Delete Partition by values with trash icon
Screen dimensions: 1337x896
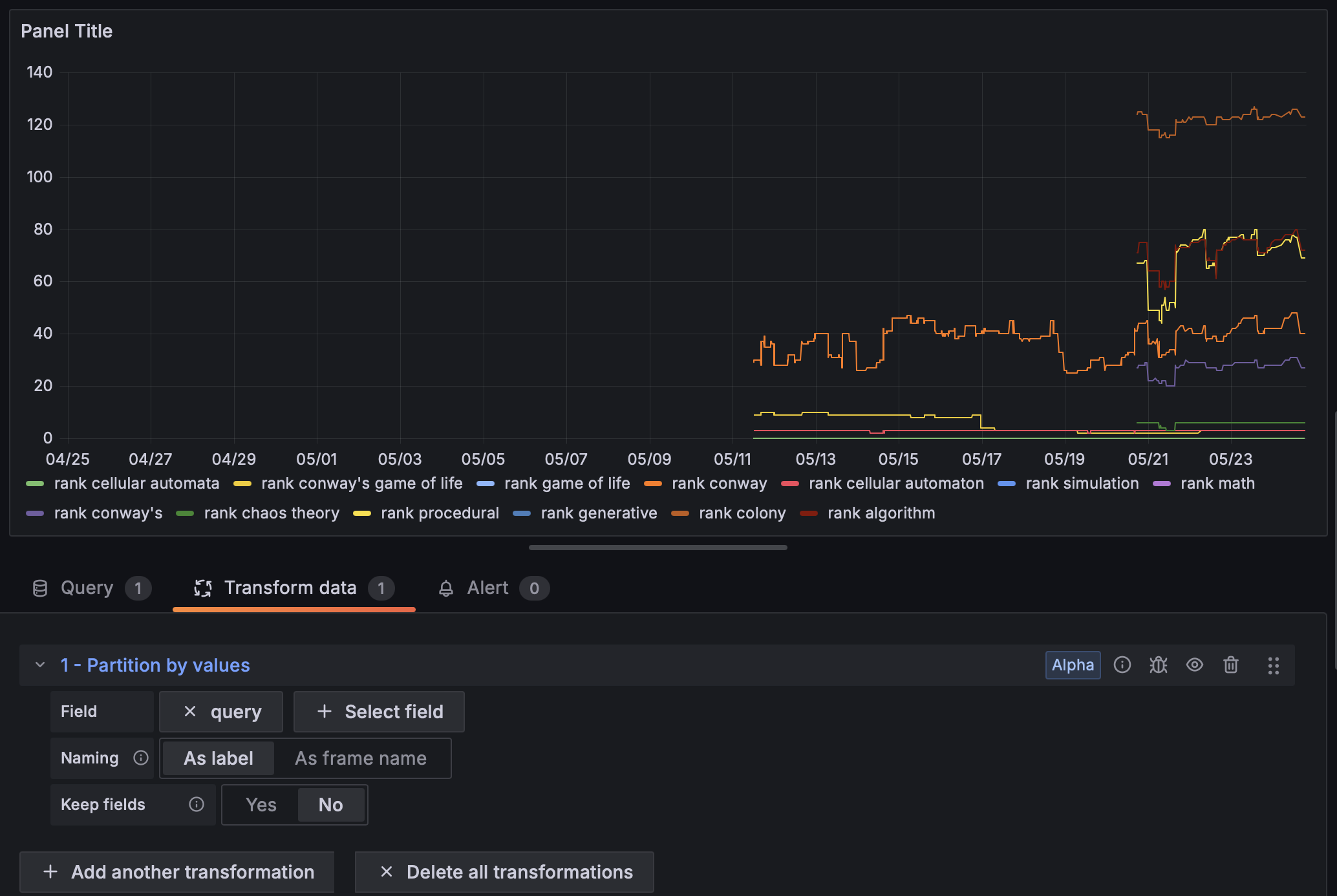[1230, 665]
